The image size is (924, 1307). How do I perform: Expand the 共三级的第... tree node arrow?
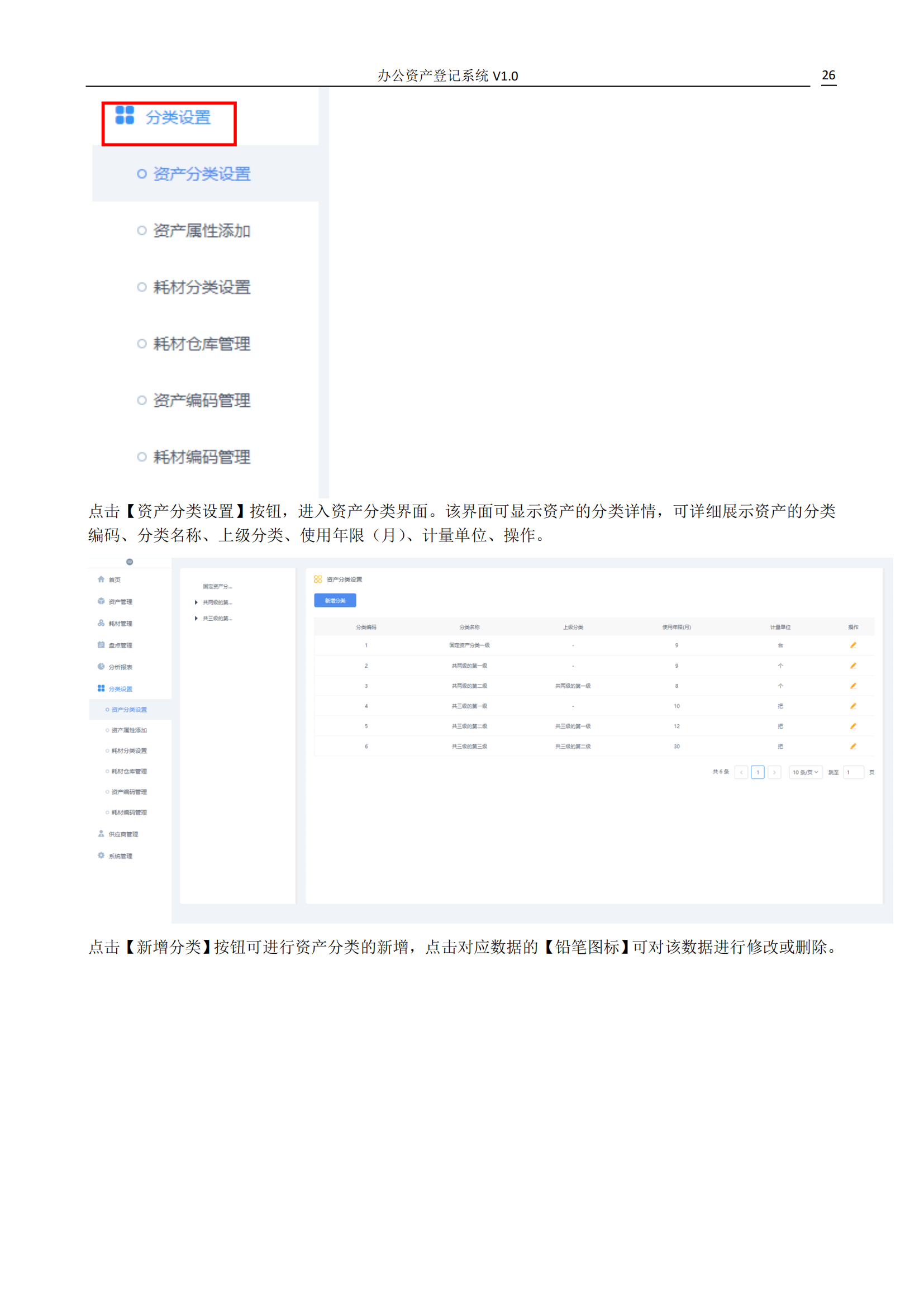[x=196, y=618]
